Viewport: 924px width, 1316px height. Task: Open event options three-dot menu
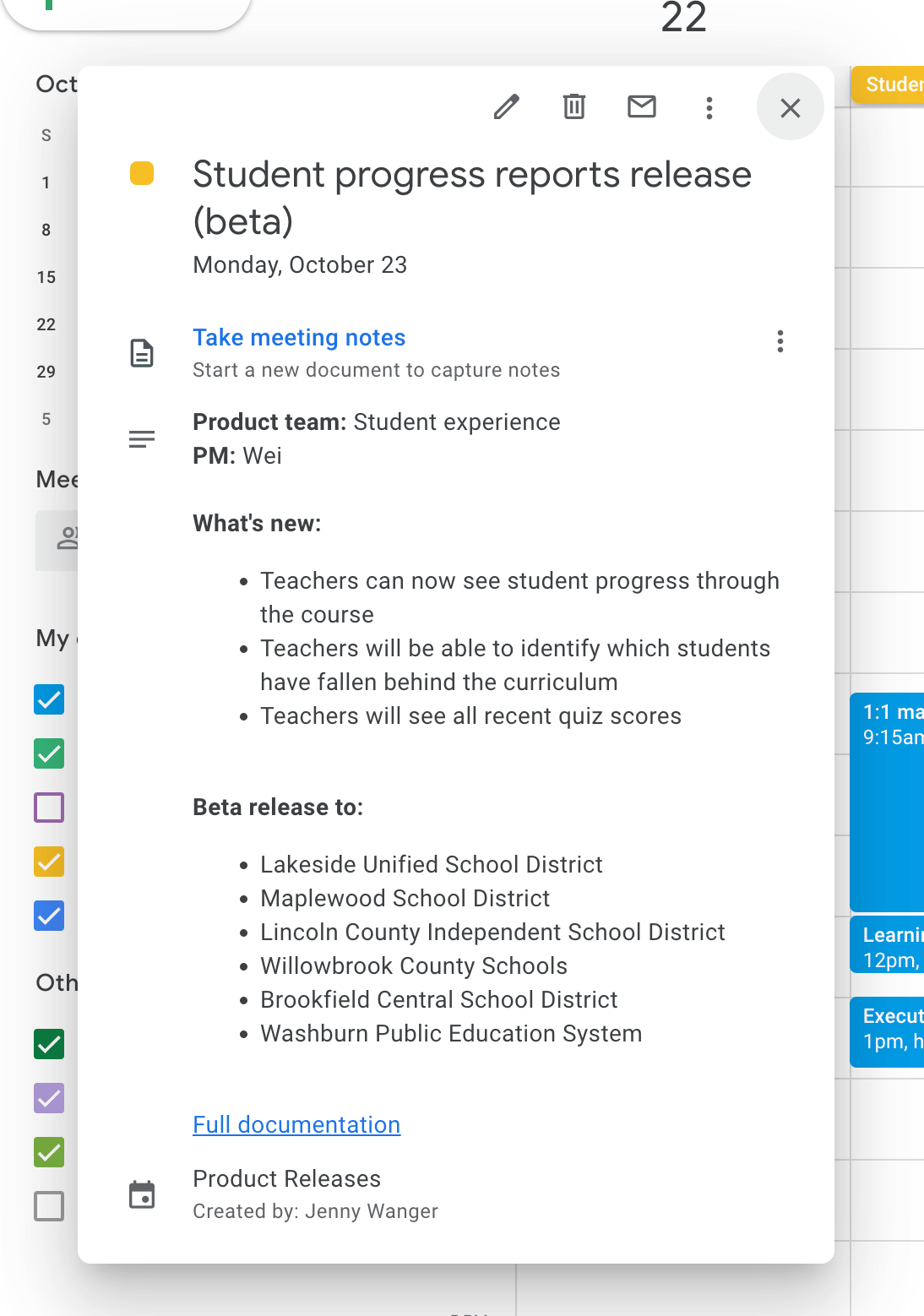pyautogui.click(x=709, y=107)
